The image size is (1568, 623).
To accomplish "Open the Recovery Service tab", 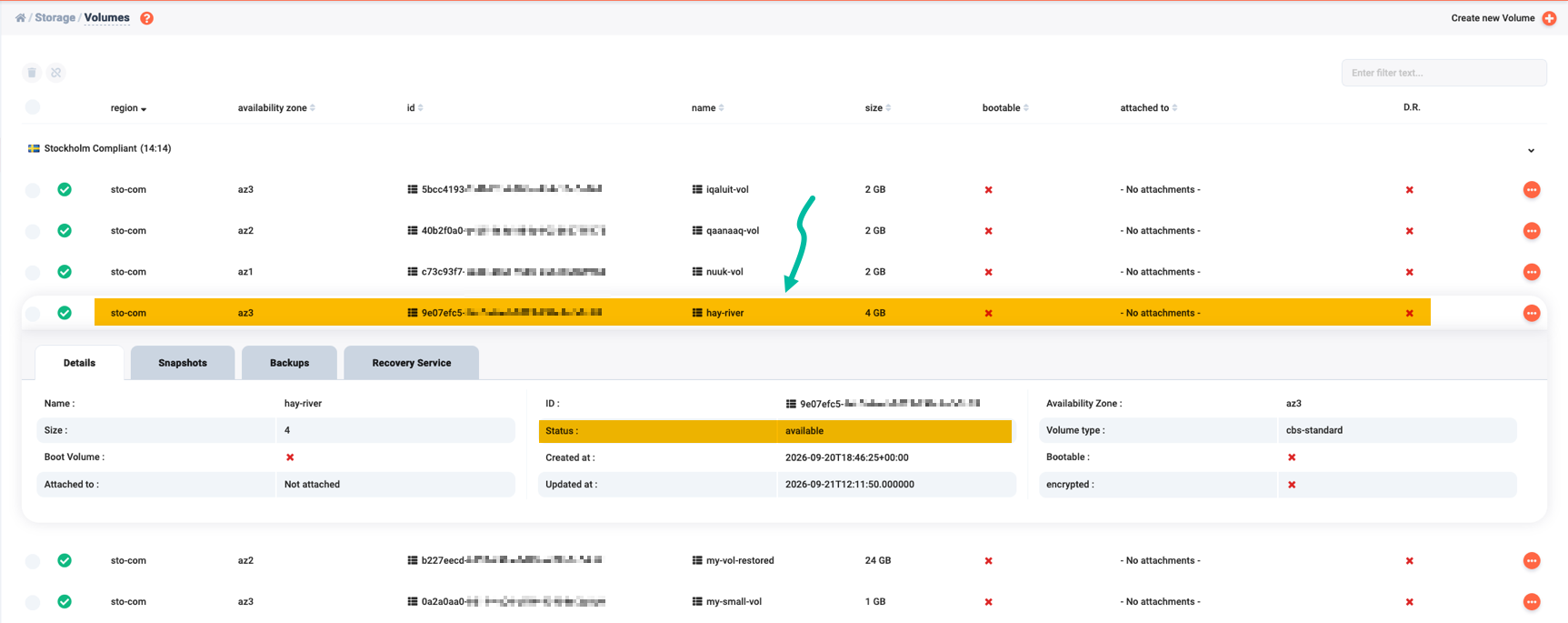I will pos(412,363).
